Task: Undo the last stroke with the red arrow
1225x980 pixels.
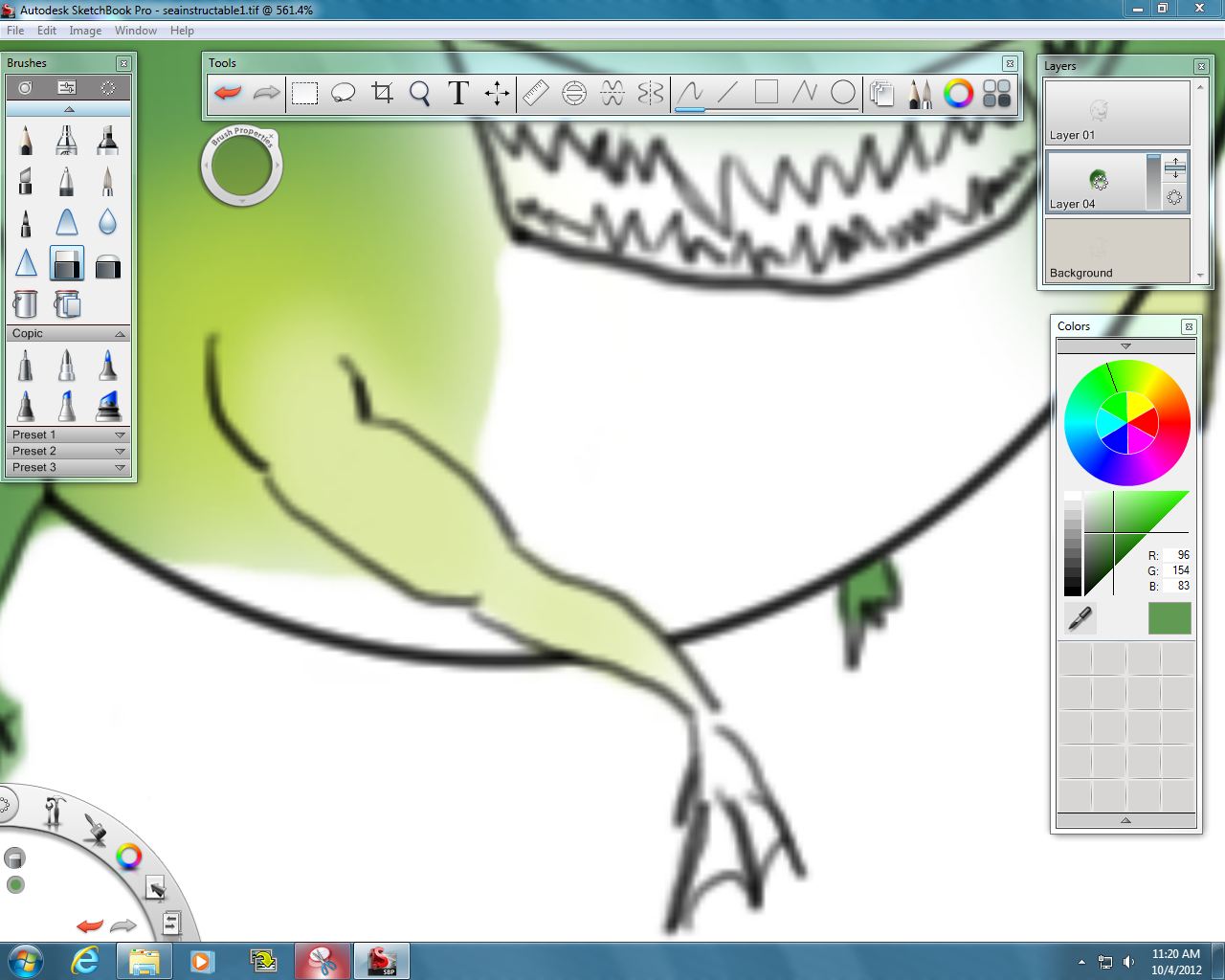Action: click(226, 93)
